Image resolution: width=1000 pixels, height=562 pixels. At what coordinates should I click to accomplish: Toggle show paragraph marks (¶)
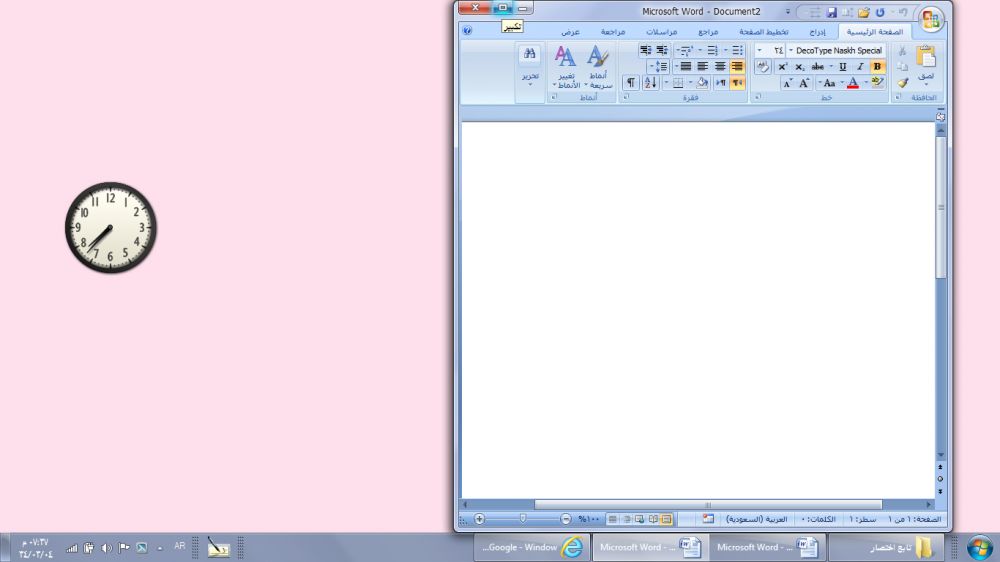coord(631,83)
